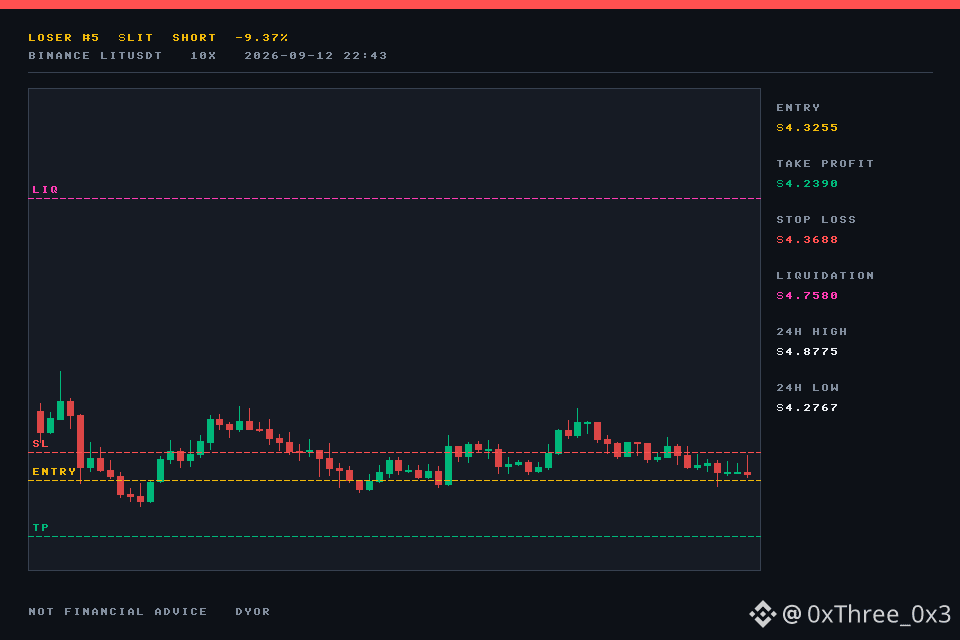This screenshot has width=960, height=640.
Task: Click the entry price $4.3255
Action: [x=807, y=127]
